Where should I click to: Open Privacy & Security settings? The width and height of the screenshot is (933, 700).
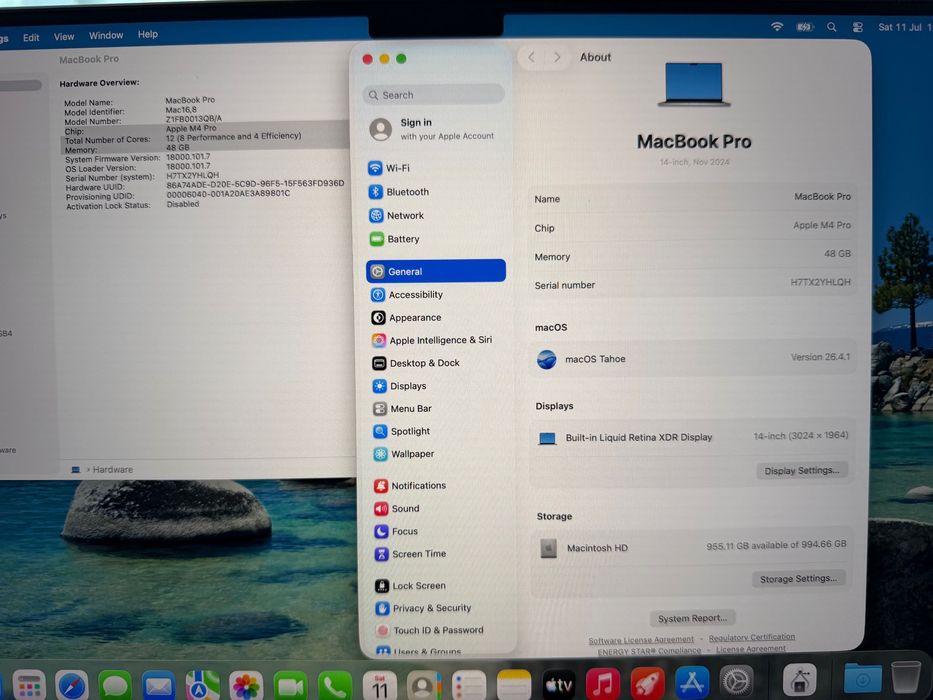coord(423,608)
